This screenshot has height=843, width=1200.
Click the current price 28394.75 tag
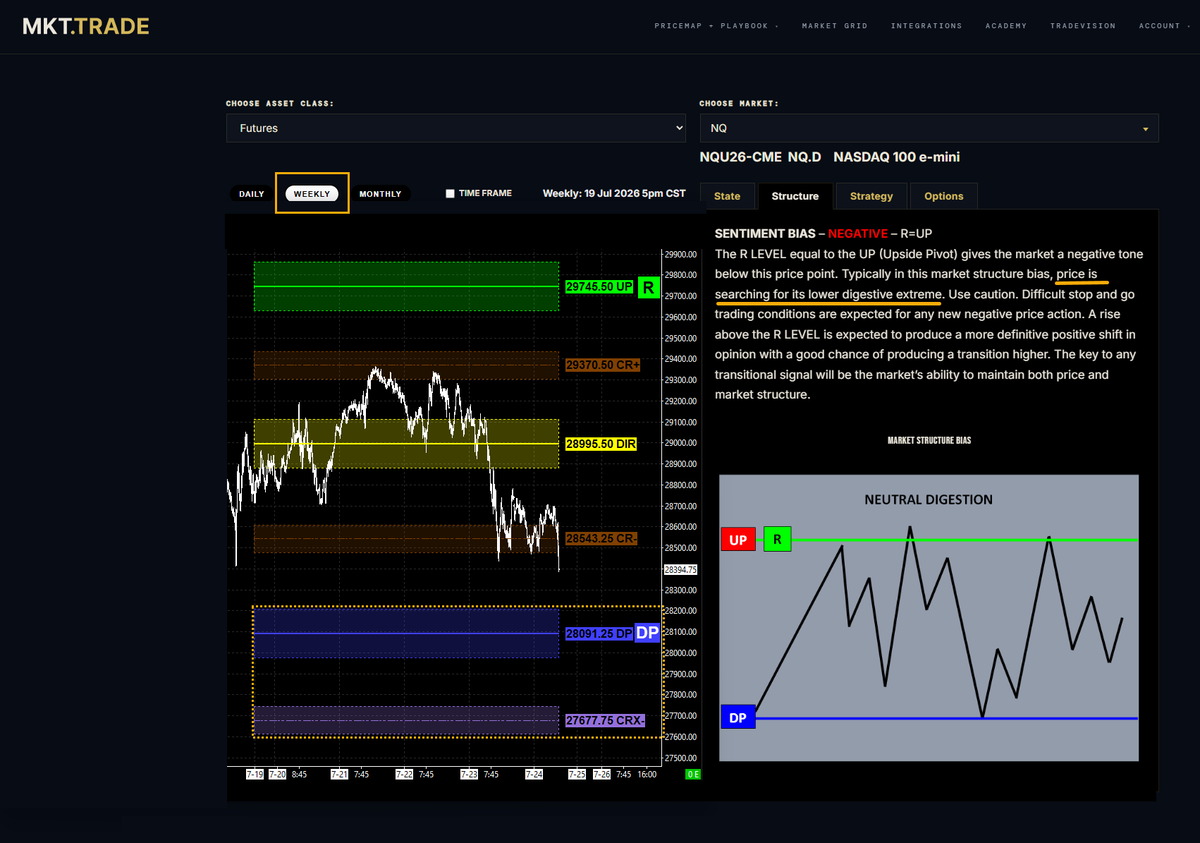680,570
